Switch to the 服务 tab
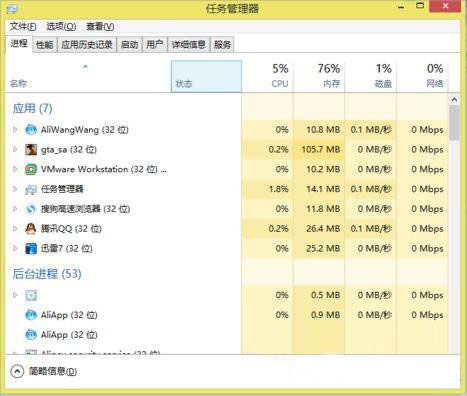 pyautogui.click(x=222, y=45)
